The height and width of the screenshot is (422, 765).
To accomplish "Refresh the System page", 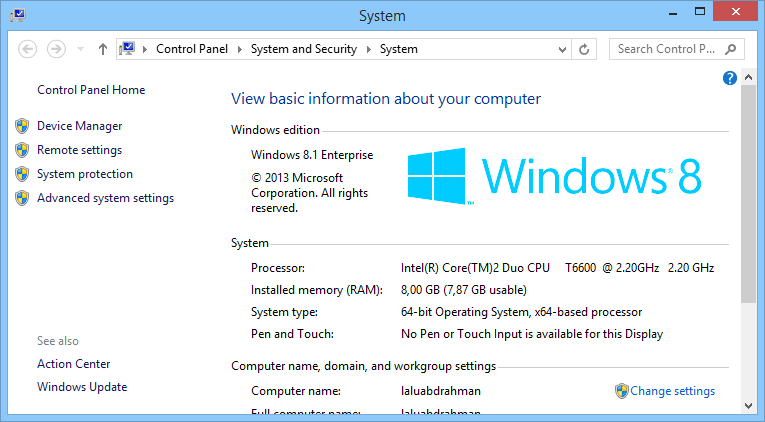I will point(584,49).
